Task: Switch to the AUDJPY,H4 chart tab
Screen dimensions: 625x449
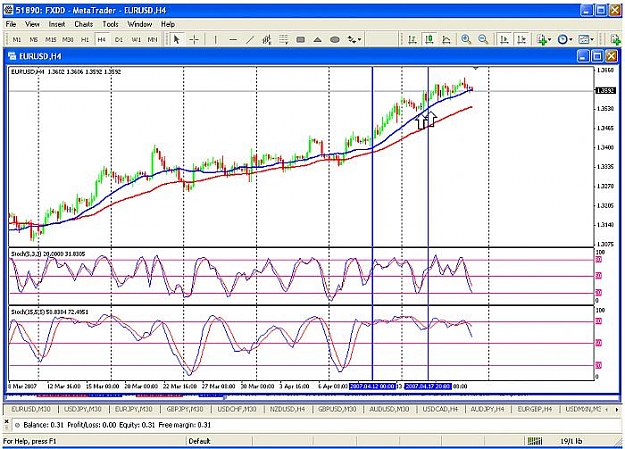Action: pos(487,409)
